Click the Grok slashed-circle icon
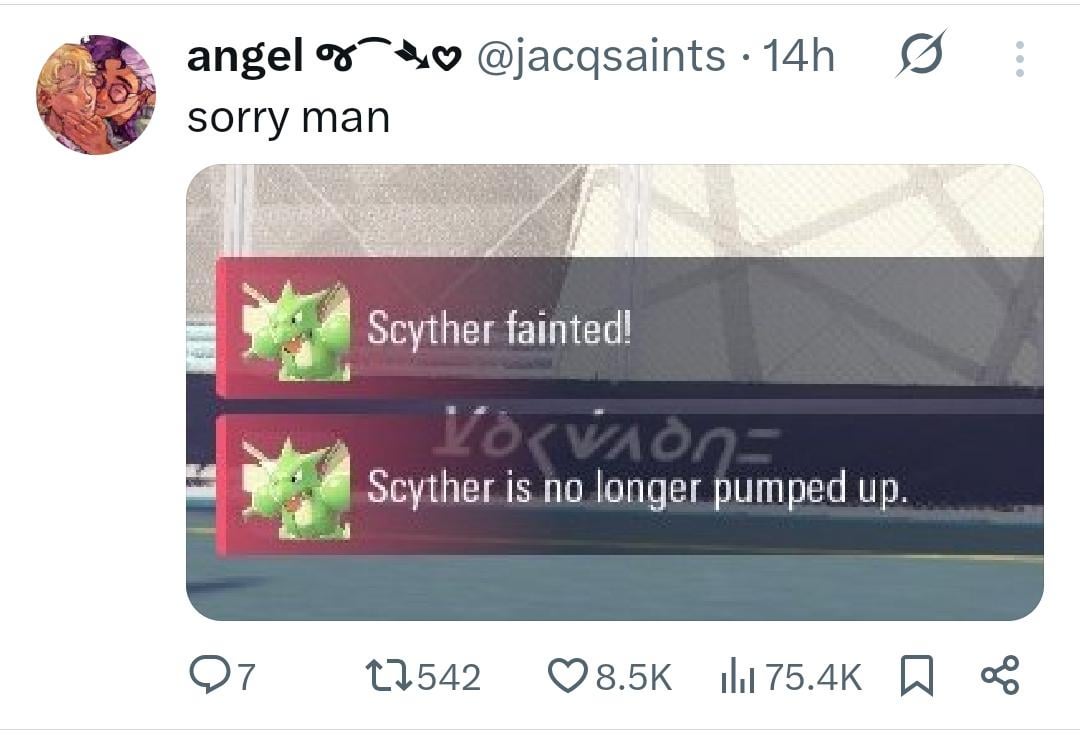The height and width of the screenshot is (738, 1080). tap(922, 54)
